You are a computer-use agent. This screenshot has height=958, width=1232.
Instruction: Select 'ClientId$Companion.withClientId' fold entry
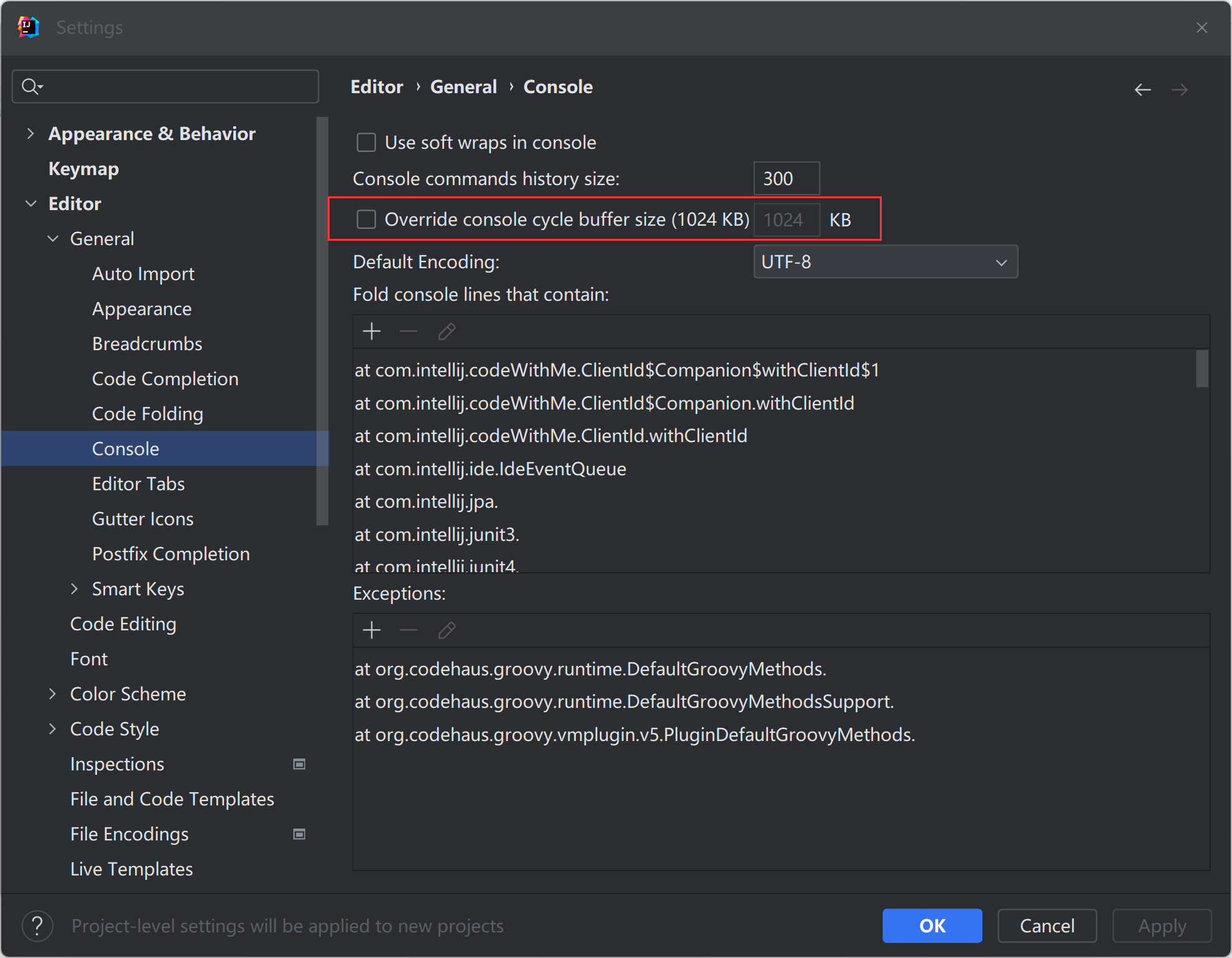[x=604, y=403]
